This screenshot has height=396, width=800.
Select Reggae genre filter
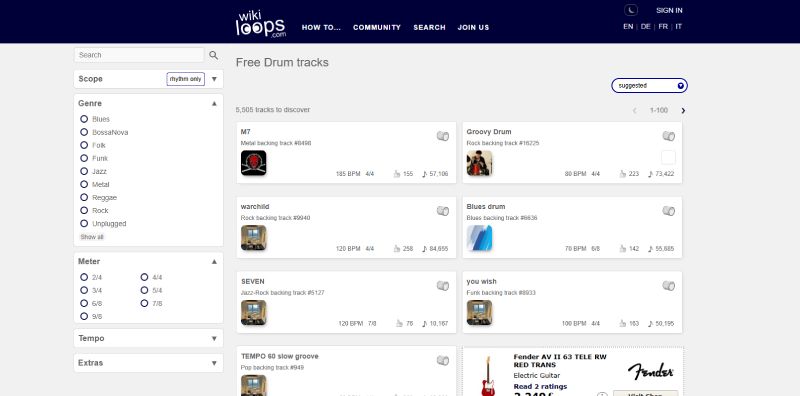pyautogui.click(x=84, y=197)
